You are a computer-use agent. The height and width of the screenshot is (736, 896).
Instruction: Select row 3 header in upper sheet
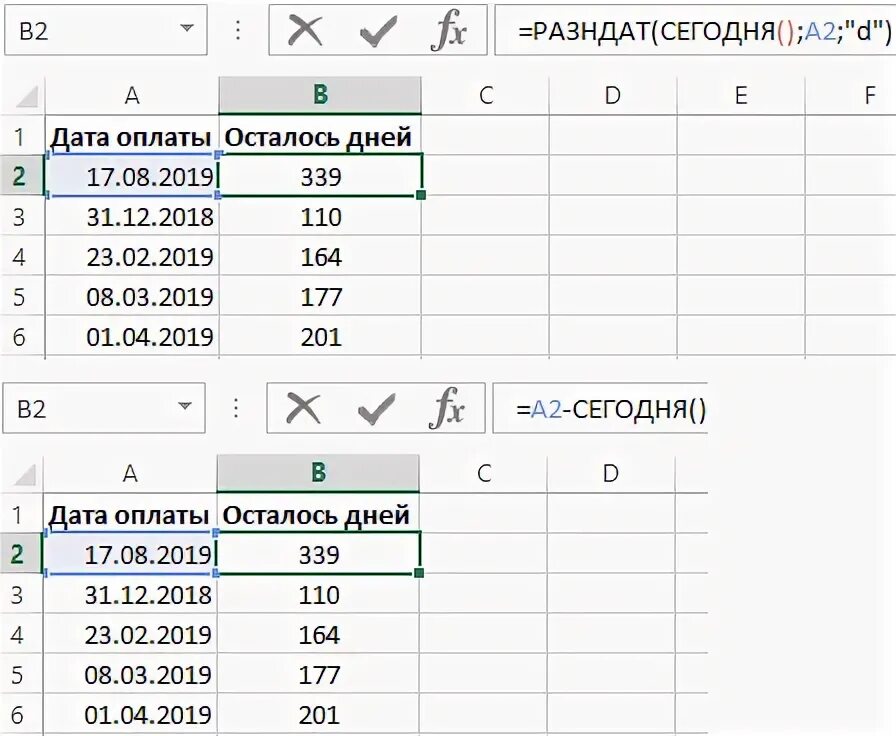[22, 216]
